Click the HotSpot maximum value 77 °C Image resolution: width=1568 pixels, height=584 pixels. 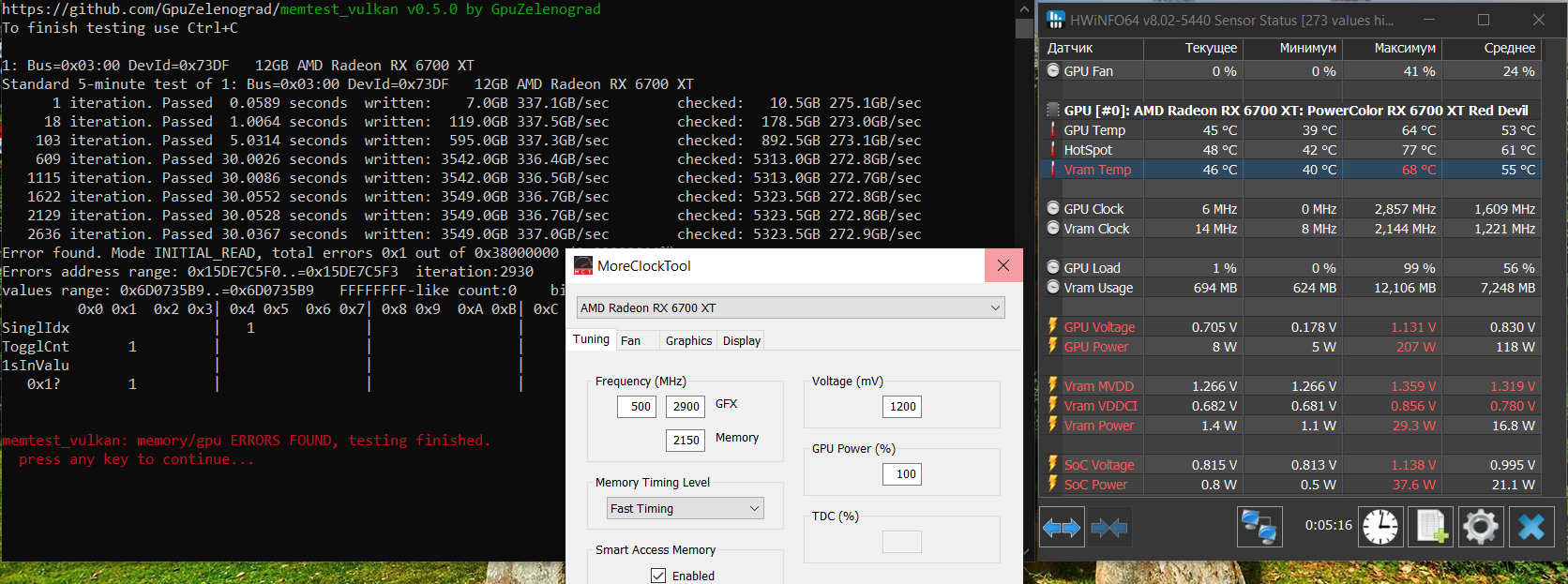click(1419, 150)
